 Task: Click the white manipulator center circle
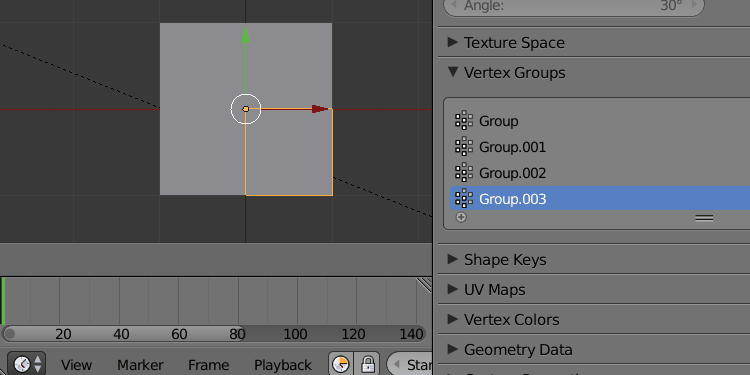point(245,109)
